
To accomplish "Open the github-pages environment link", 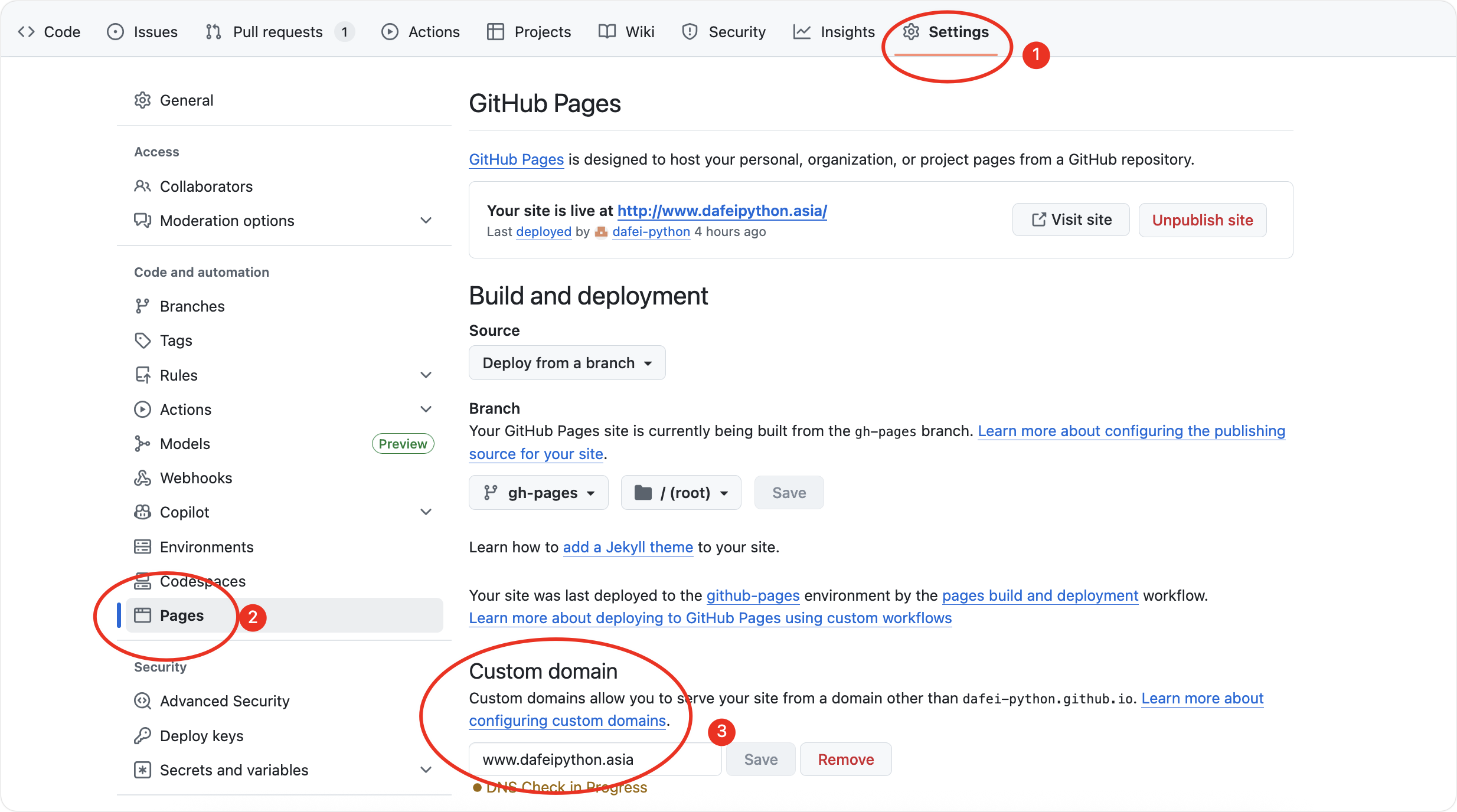I will pos(753,595).
